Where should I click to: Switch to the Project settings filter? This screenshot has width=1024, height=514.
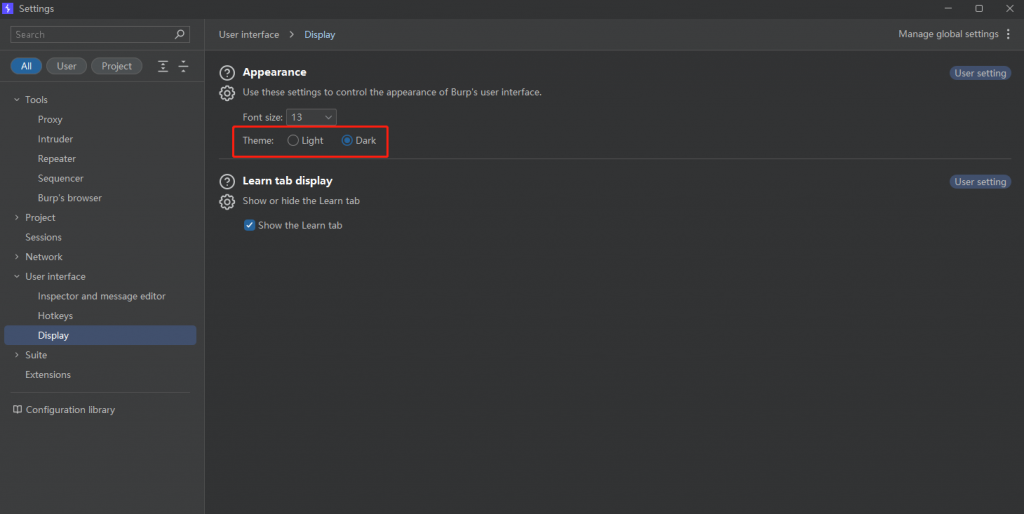[116, 66]
